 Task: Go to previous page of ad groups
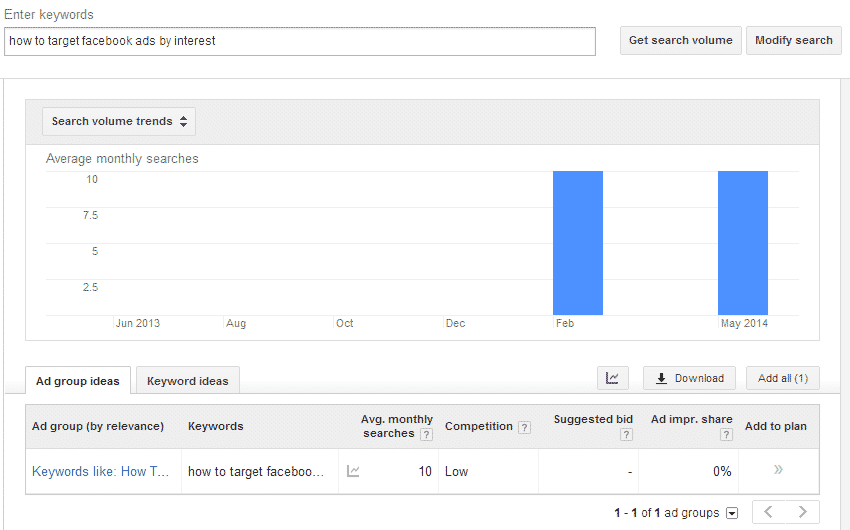coord(769,512)
